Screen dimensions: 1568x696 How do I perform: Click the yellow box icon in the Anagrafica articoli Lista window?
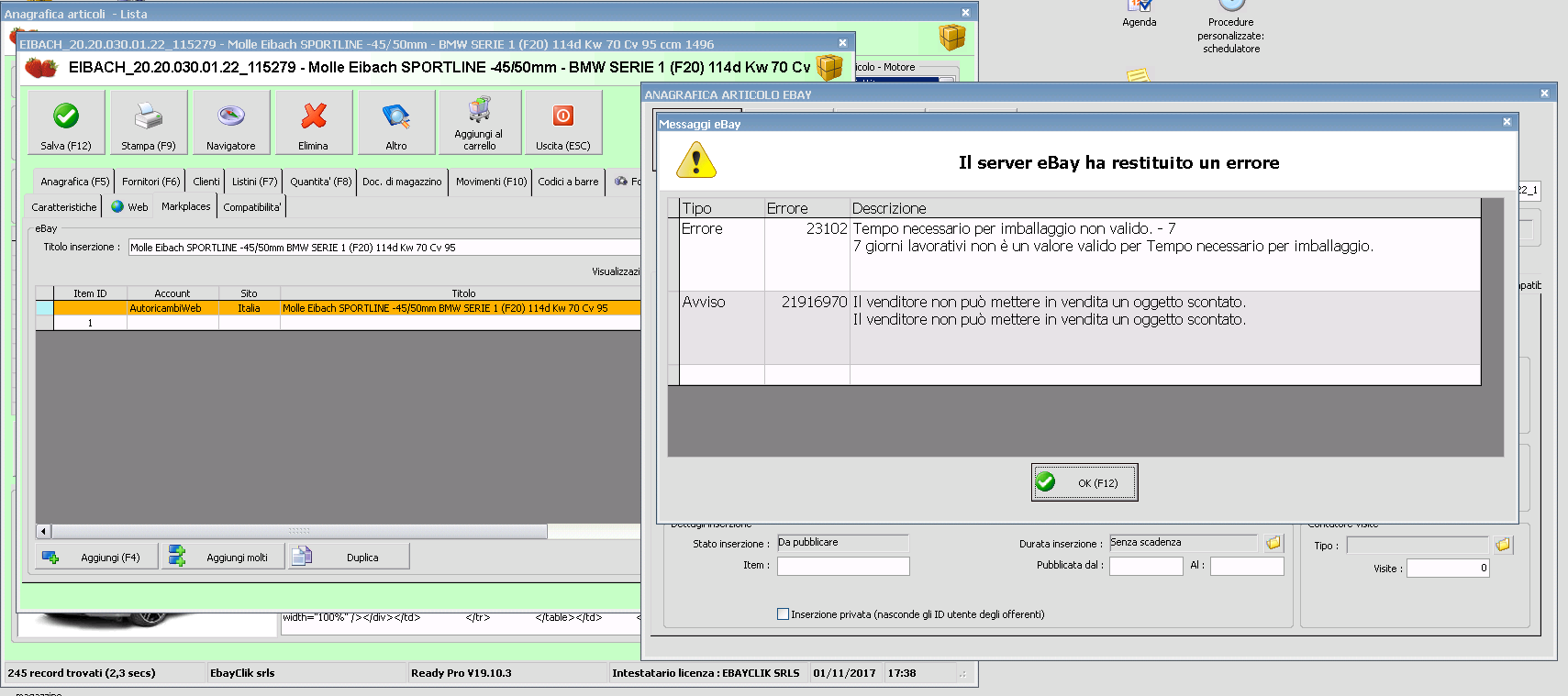(952, 37)
